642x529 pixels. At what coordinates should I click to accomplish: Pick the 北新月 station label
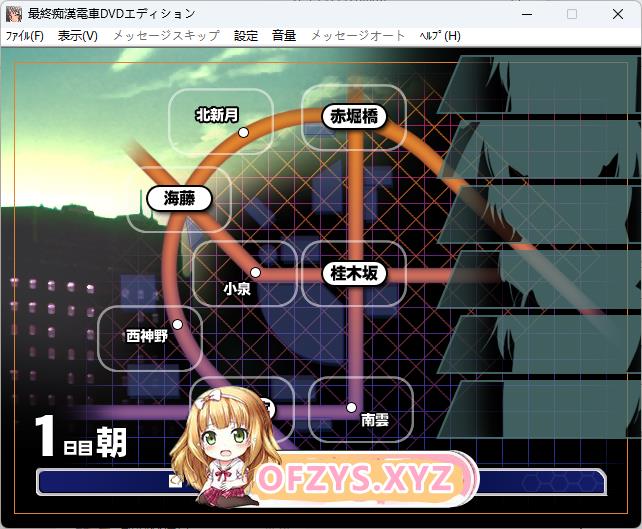tap(215, 115)
